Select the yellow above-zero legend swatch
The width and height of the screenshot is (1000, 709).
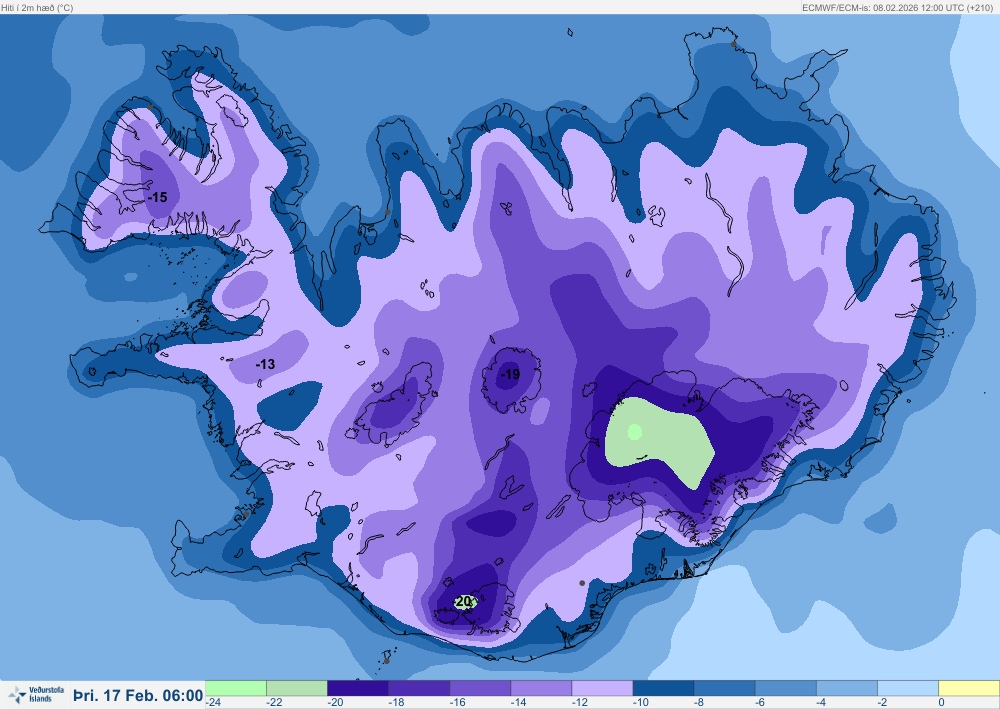pos(969,689)
